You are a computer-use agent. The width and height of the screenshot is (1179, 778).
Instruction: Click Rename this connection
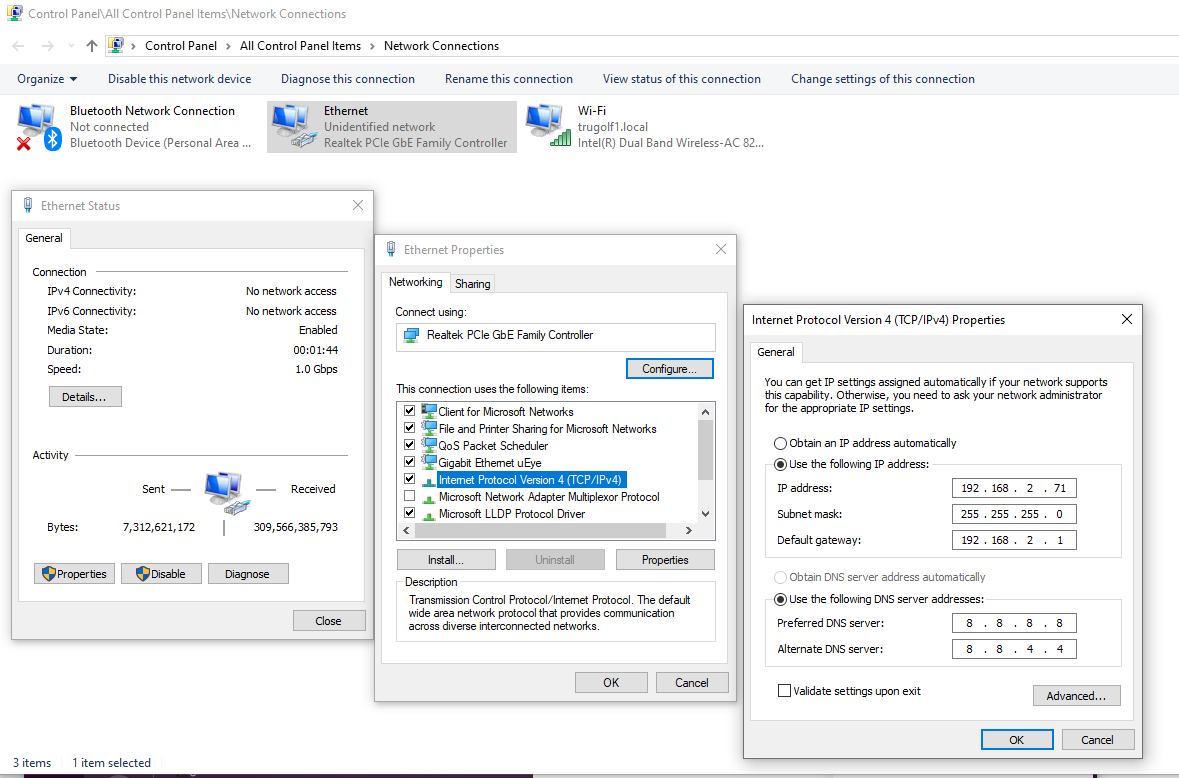click(509, 79)
